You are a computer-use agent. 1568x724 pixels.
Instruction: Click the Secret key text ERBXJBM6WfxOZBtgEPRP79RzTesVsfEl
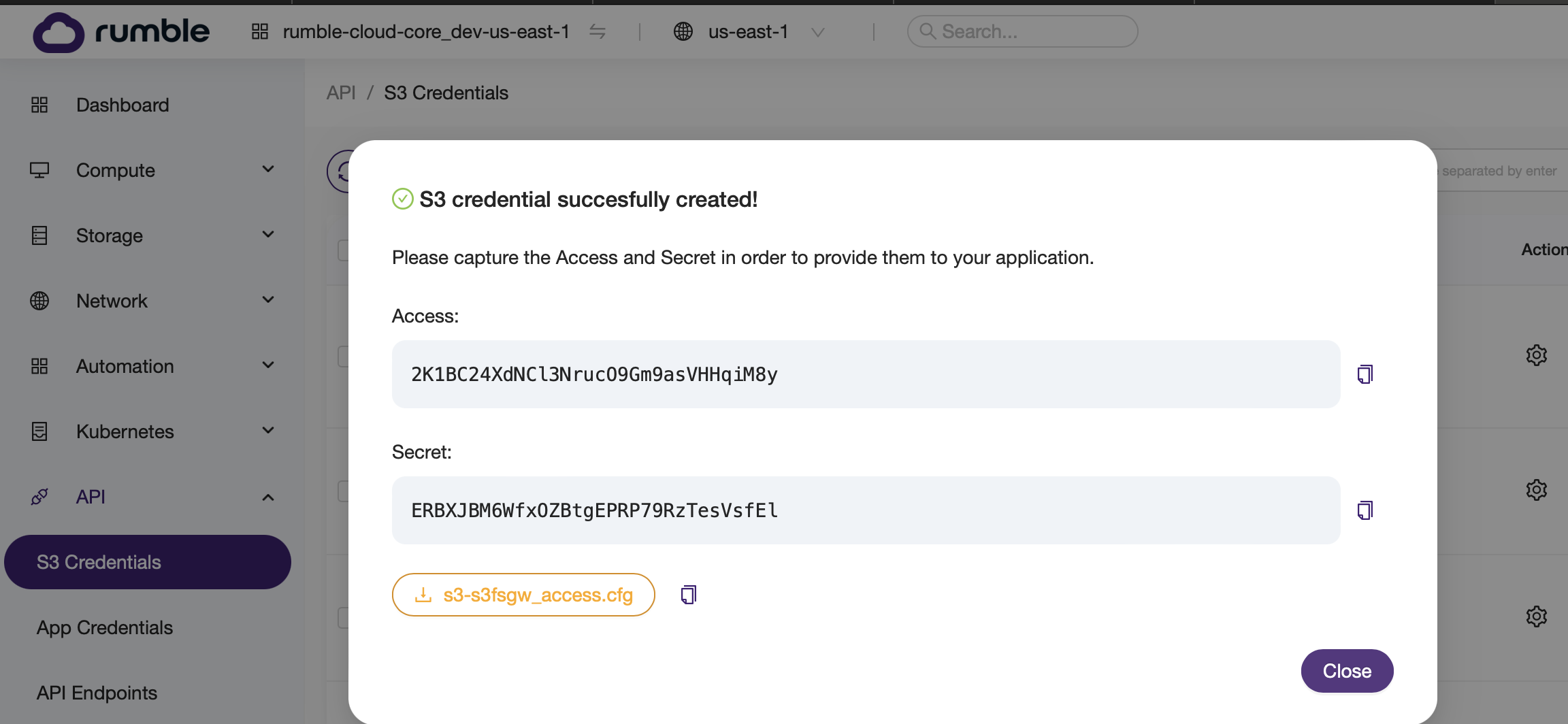(x=594, y=510)
